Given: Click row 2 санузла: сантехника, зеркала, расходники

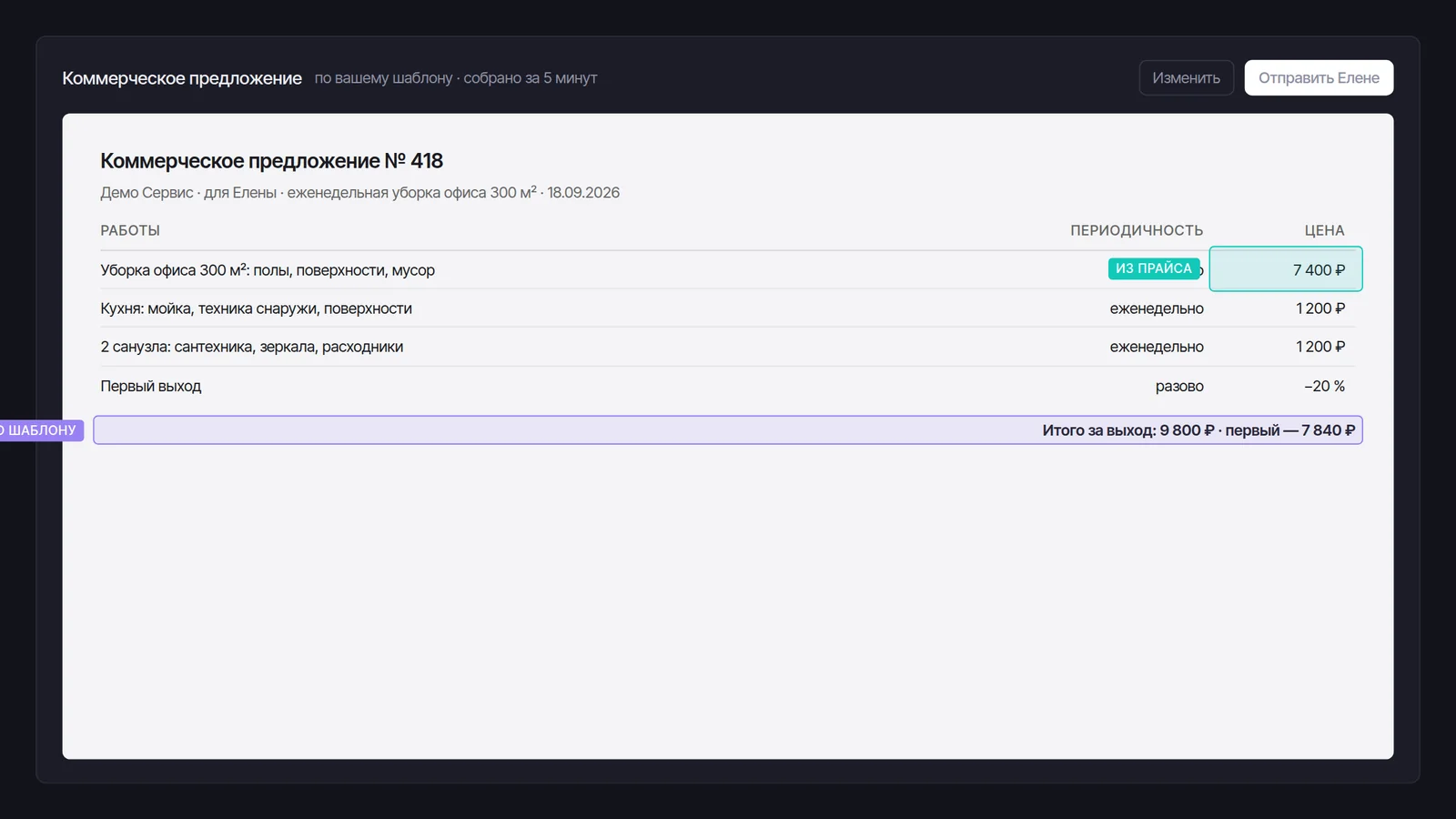Looking at the screenshot, I should pos(728,347).
